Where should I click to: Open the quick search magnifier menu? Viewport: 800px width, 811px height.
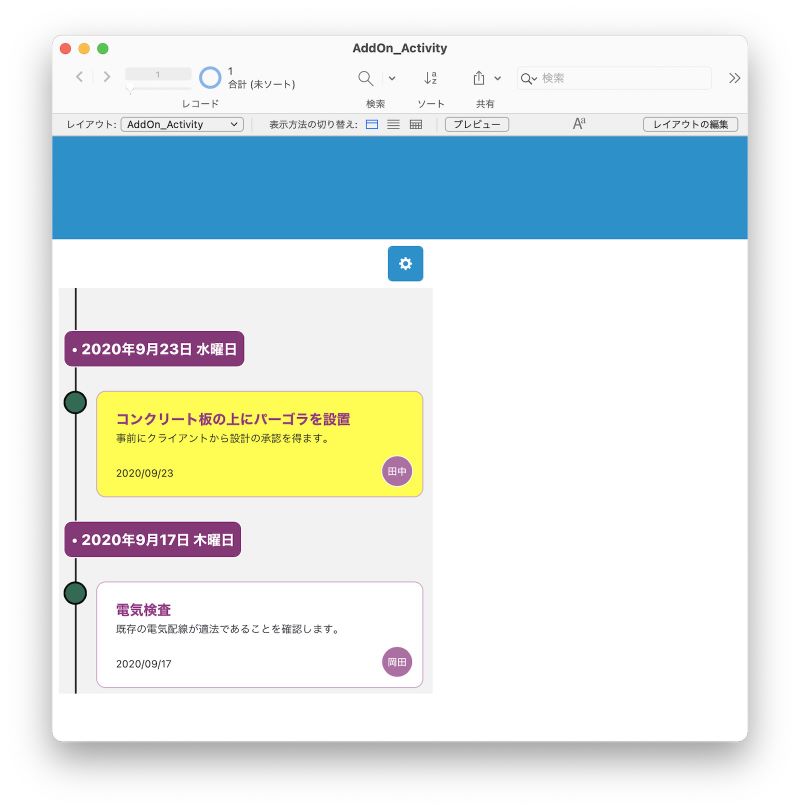(x=529, y=79)
